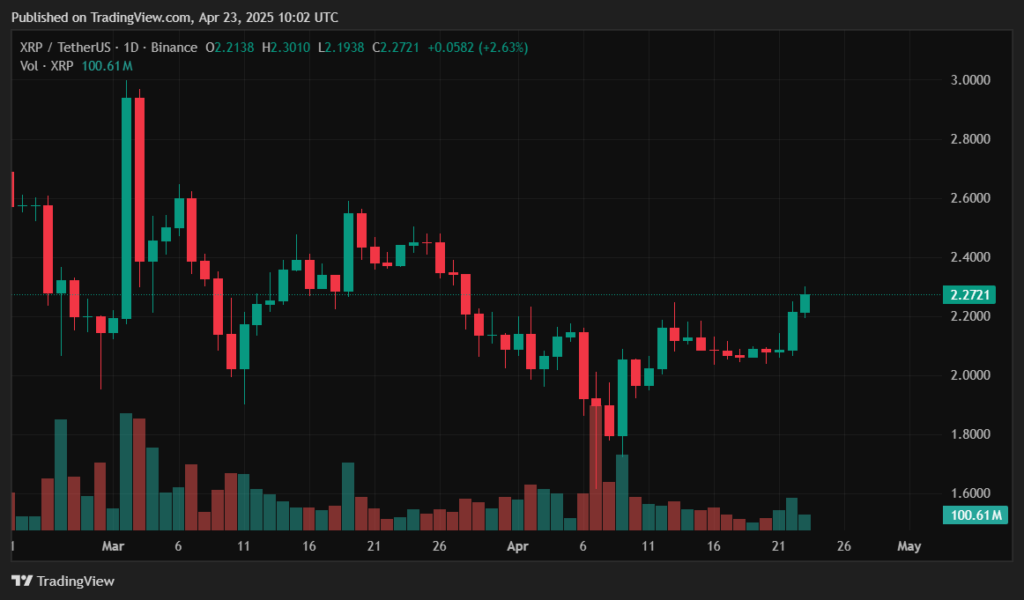Click the Open value O2.2138
The width and height of the screenshot is (1024, 600).
[230, 48]
